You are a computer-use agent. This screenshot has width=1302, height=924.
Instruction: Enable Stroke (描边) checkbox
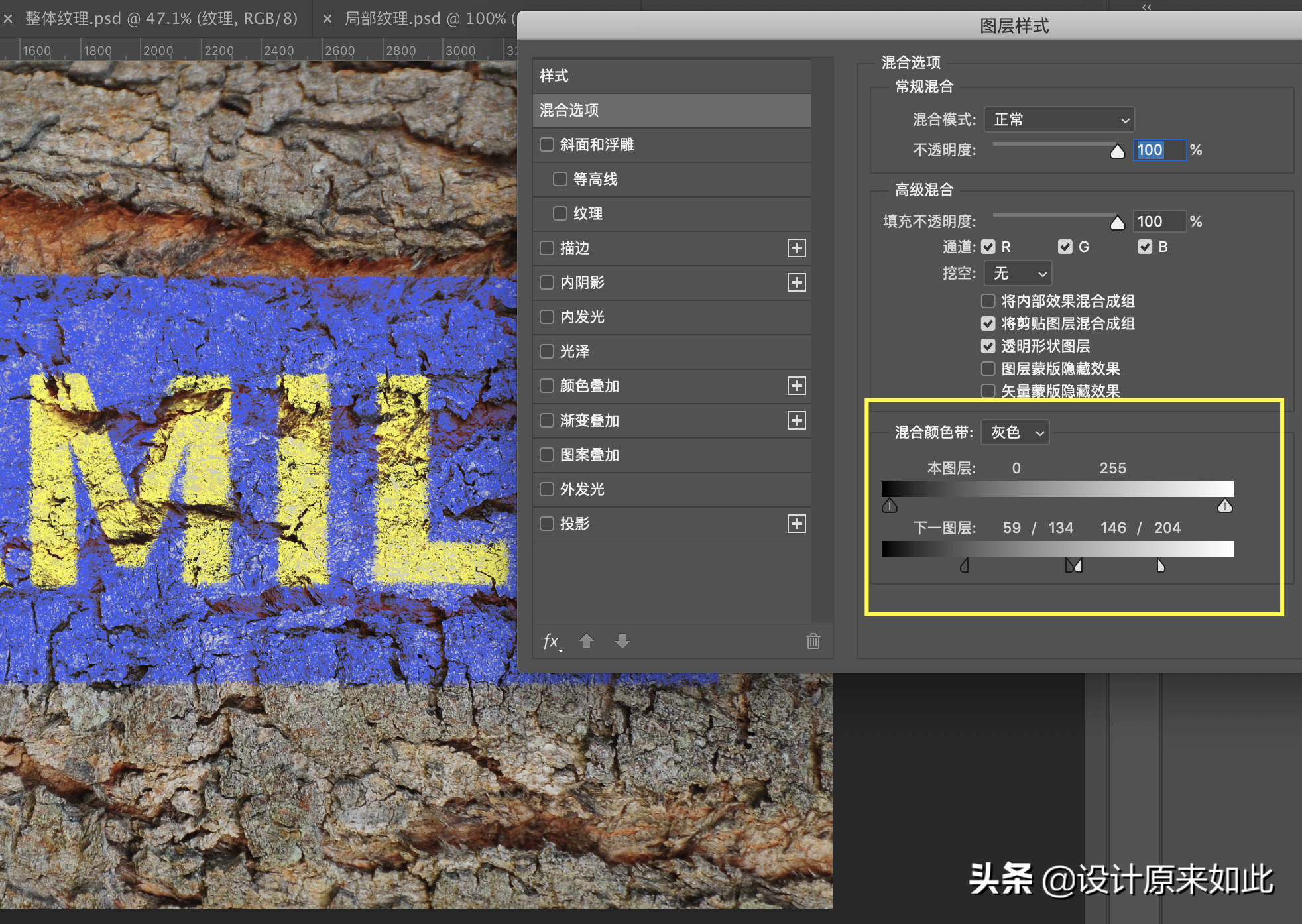(x=547, y=248)
